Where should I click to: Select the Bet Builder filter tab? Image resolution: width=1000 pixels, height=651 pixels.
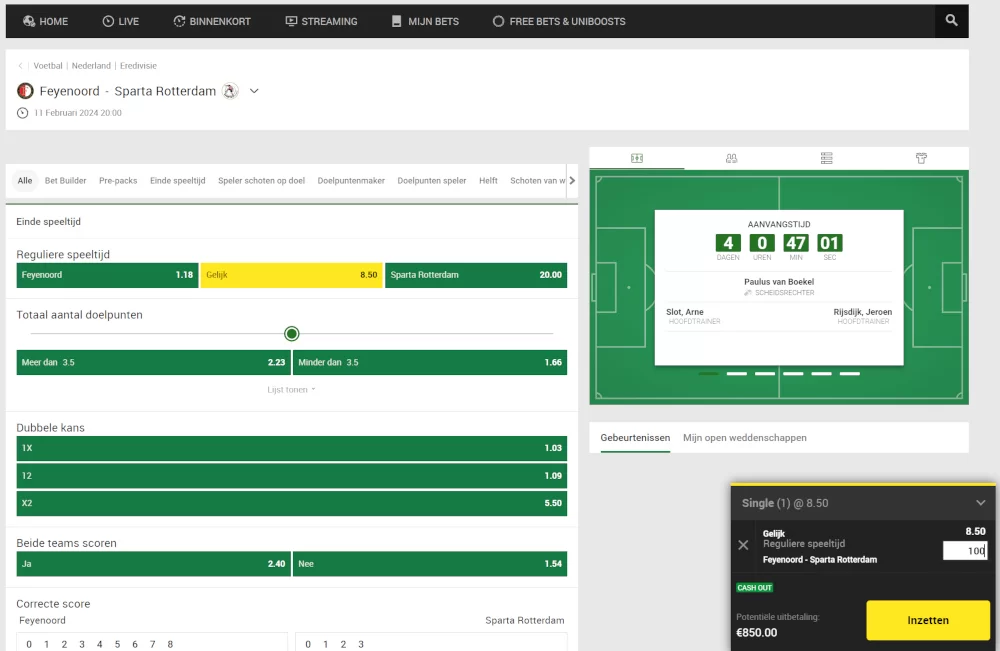[x=66, y=180]
